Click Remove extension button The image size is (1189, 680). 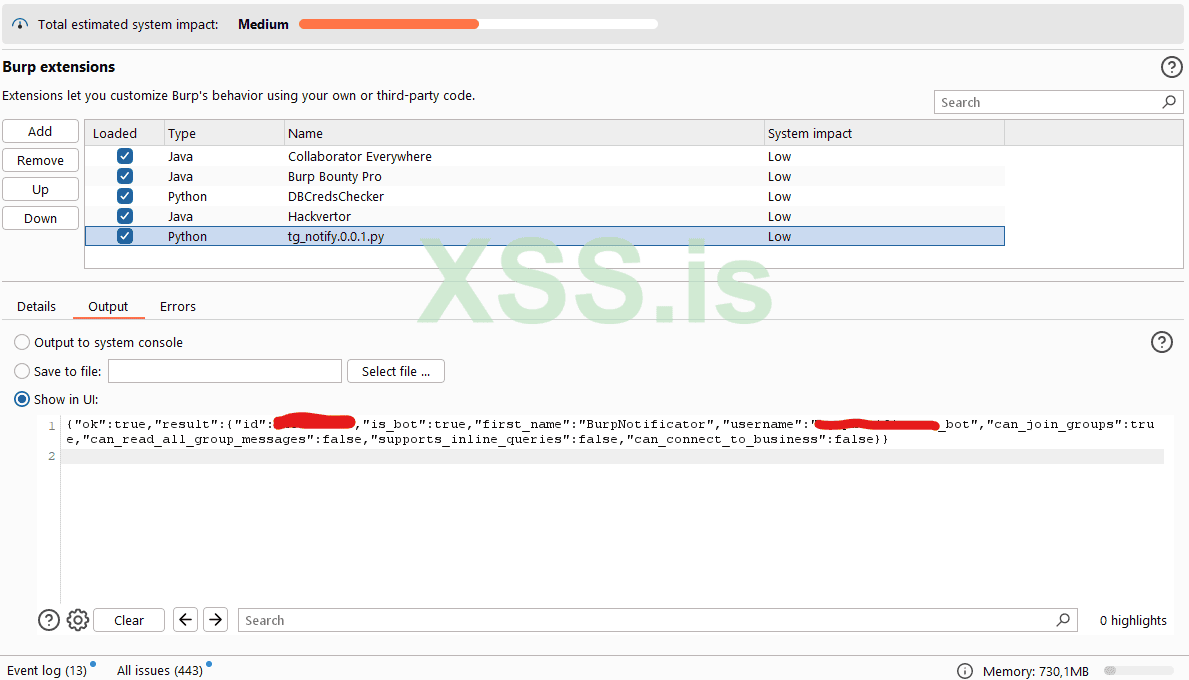(40, 160)
